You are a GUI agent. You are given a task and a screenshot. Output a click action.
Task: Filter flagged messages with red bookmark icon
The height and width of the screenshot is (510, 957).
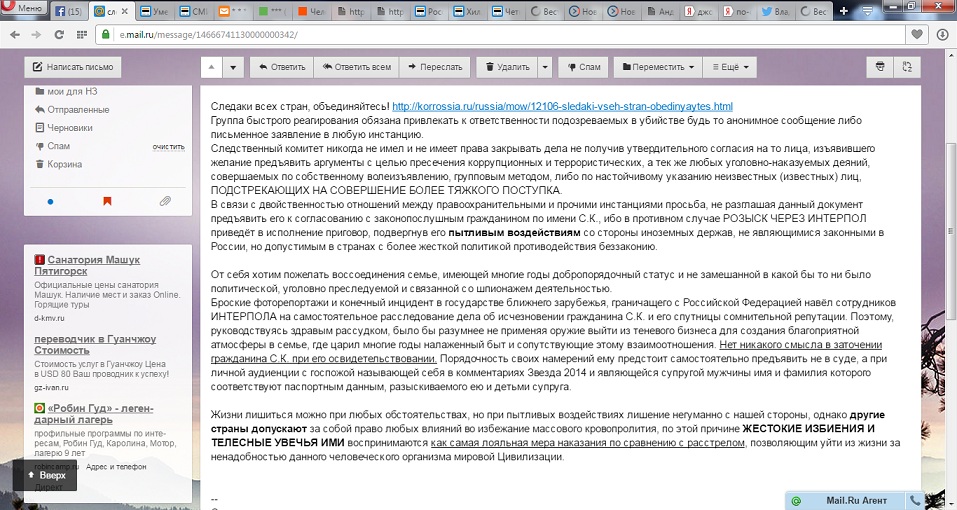107,201
